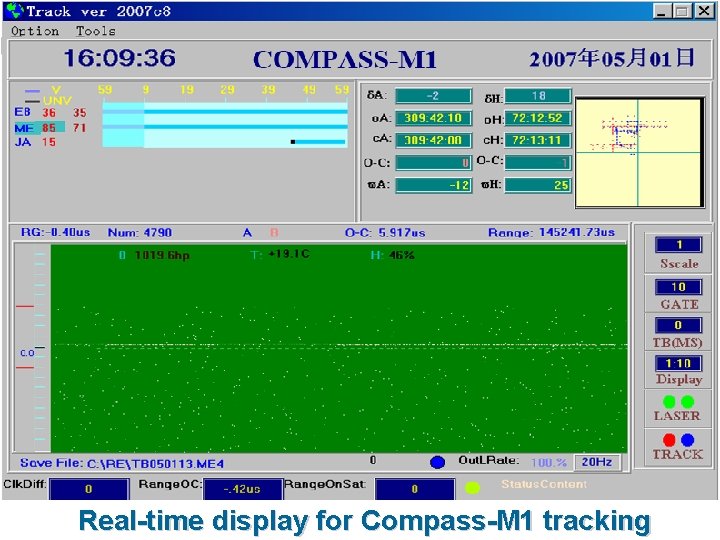Click the right green LASER indicator
The height and width of the screenshot is (540, 720).
coord(688,402)
